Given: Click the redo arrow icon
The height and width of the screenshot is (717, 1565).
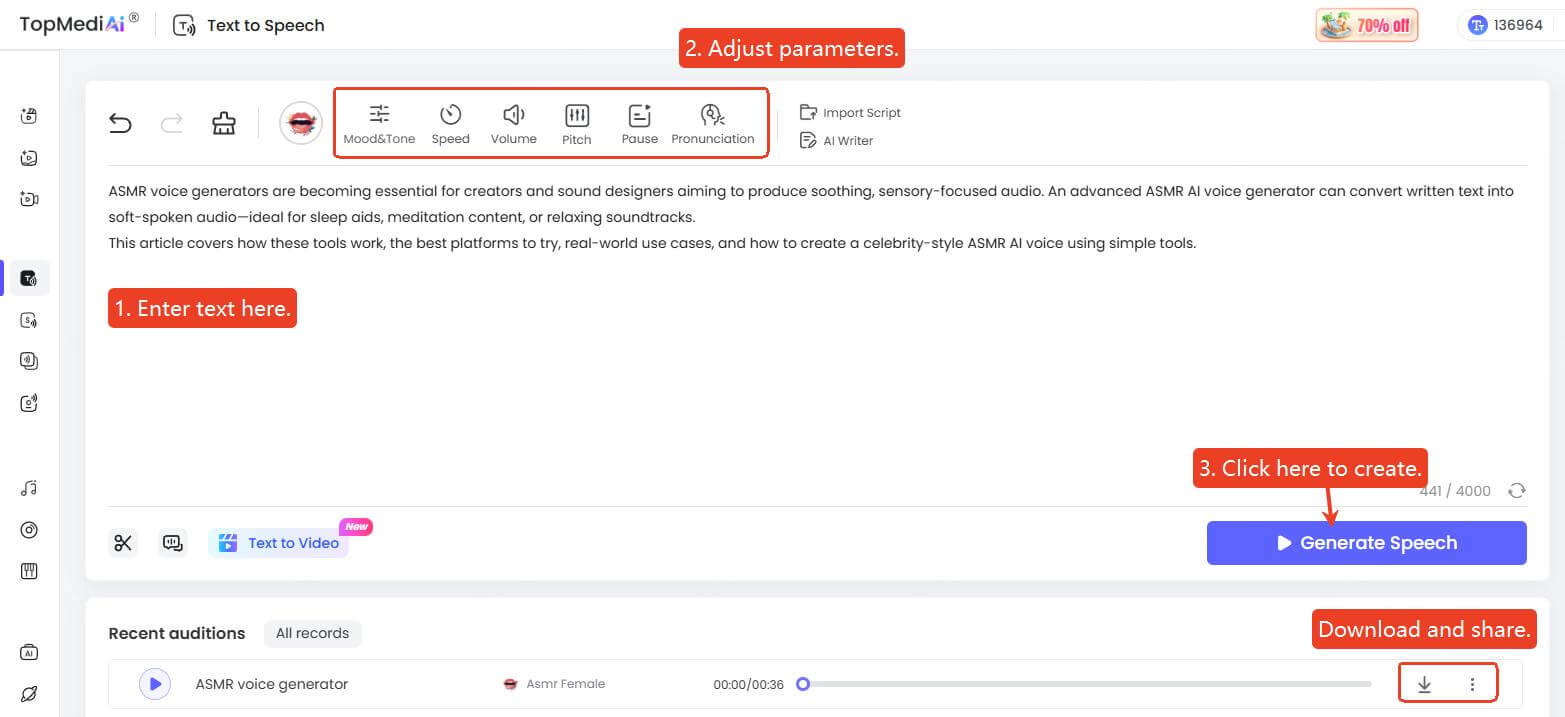Looking at the screenshot, I should [172, 123].
